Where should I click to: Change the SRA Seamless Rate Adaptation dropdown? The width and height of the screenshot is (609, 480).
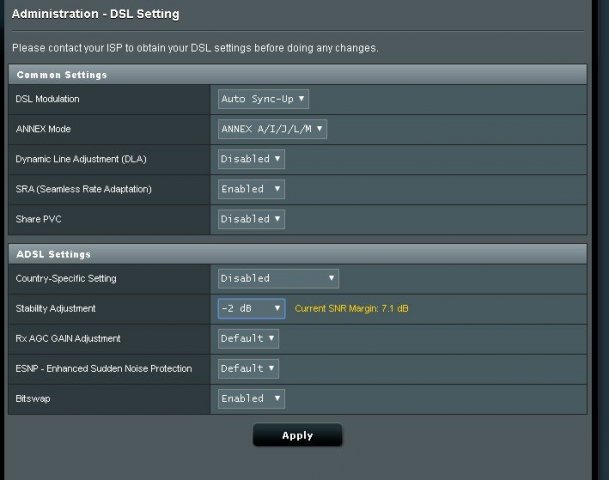251,189
